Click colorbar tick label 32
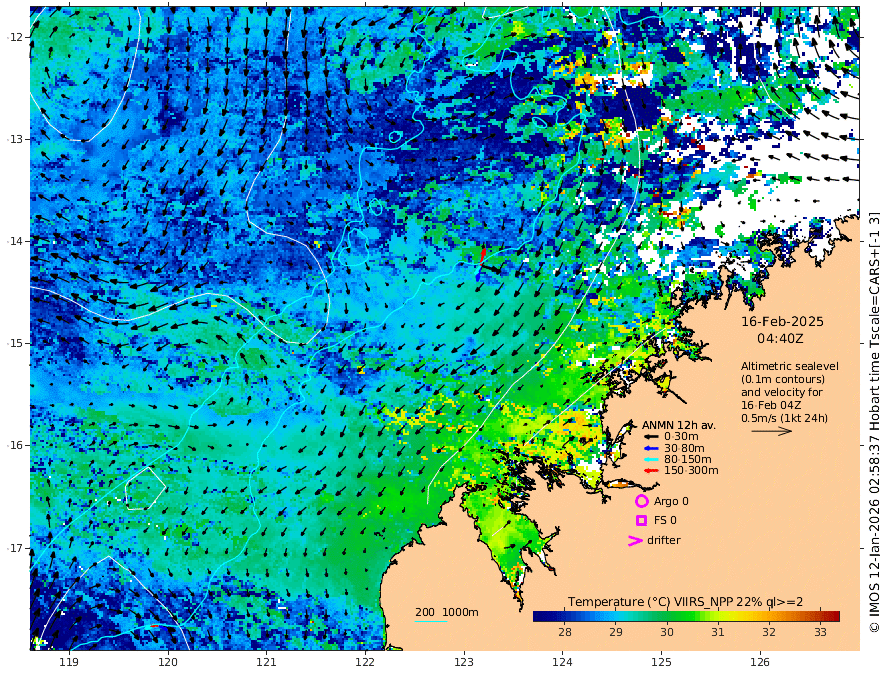 (x=769, y=632)
